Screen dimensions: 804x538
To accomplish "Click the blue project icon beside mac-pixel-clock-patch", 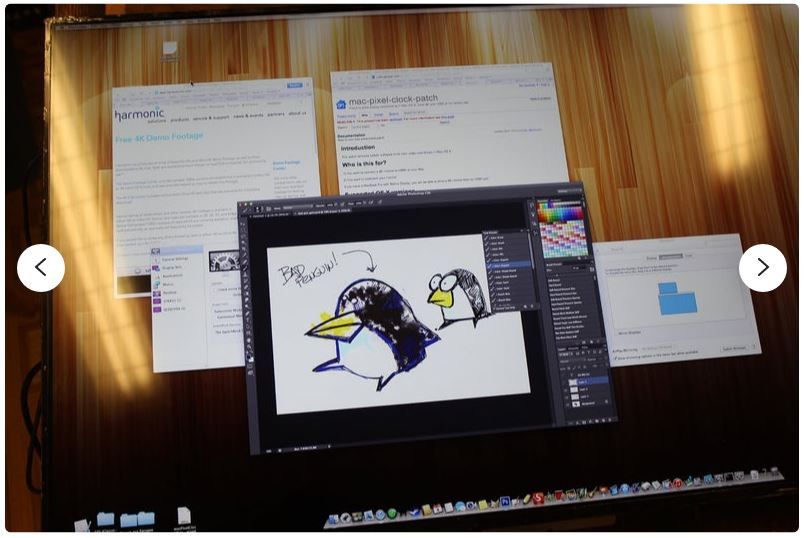I will point(341,105).
